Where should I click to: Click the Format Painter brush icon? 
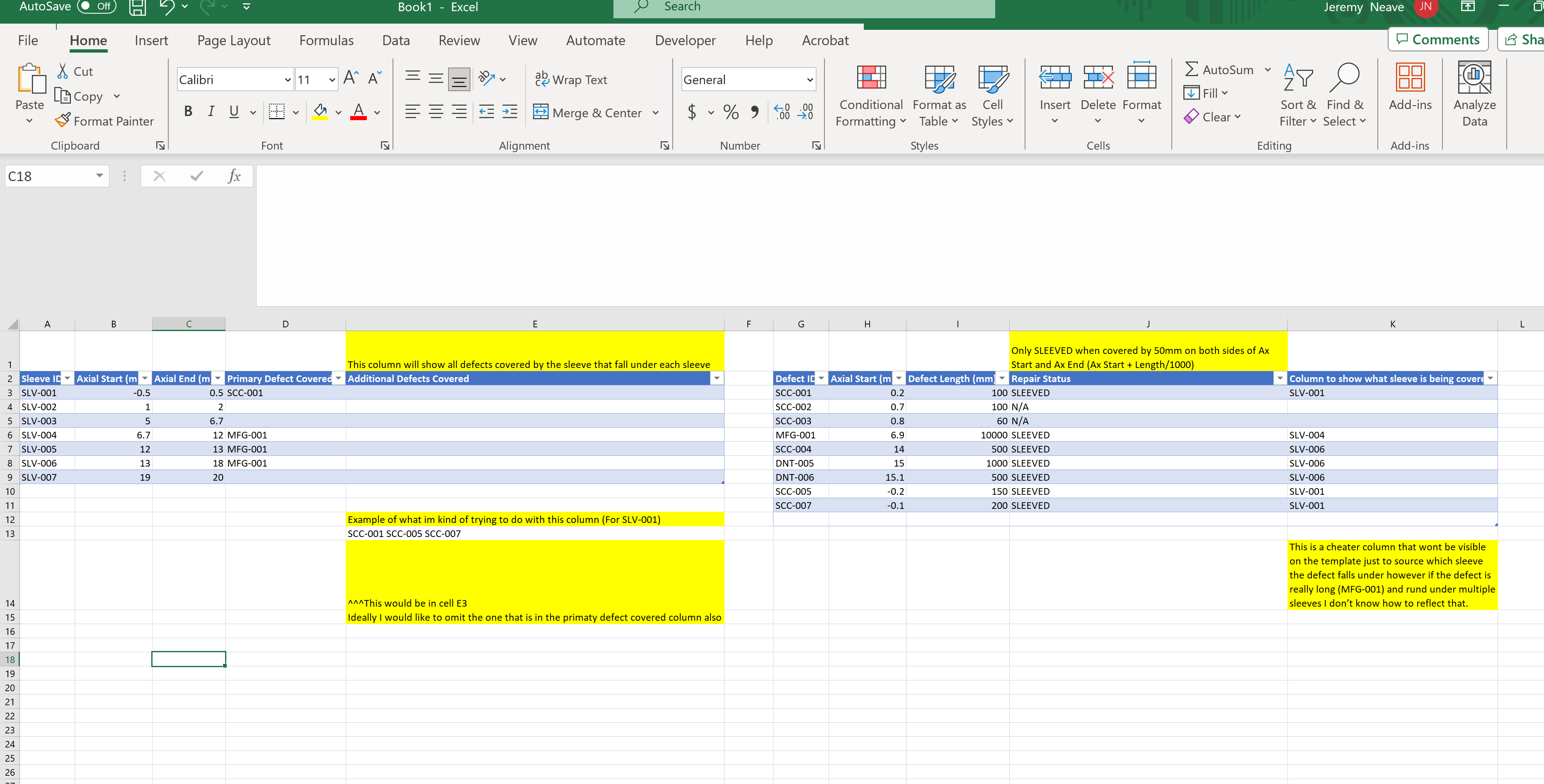click(62, 121)
